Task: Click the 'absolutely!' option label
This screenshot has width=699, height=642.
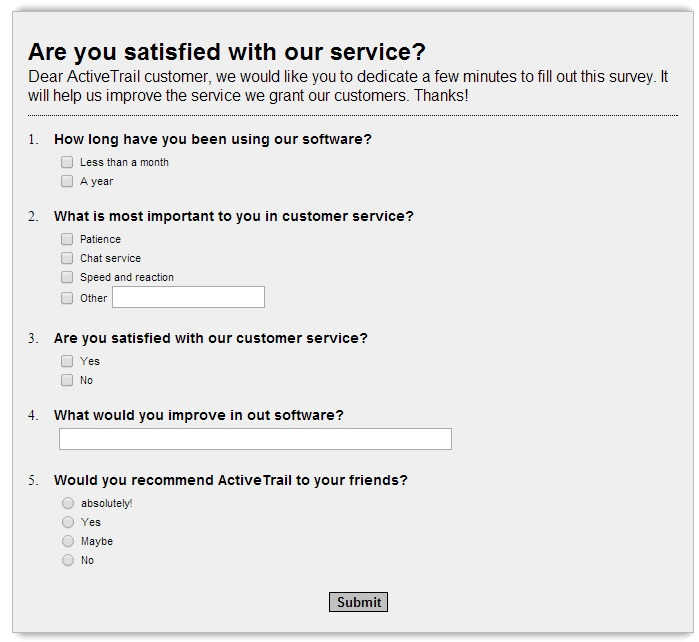Action: pos(107,503)
